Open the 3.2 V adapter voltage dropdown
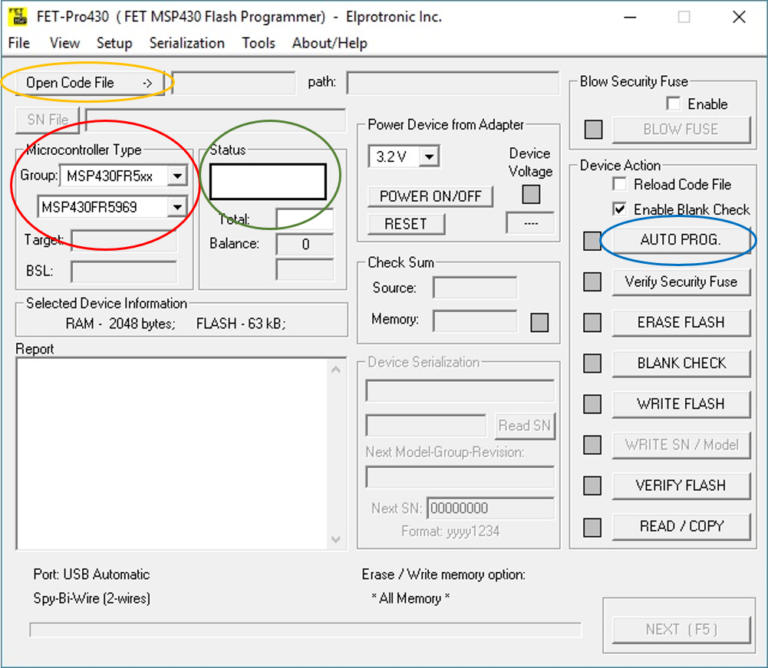Image resolution: width=768 pixels, height=668 pixels. [429, 157]
